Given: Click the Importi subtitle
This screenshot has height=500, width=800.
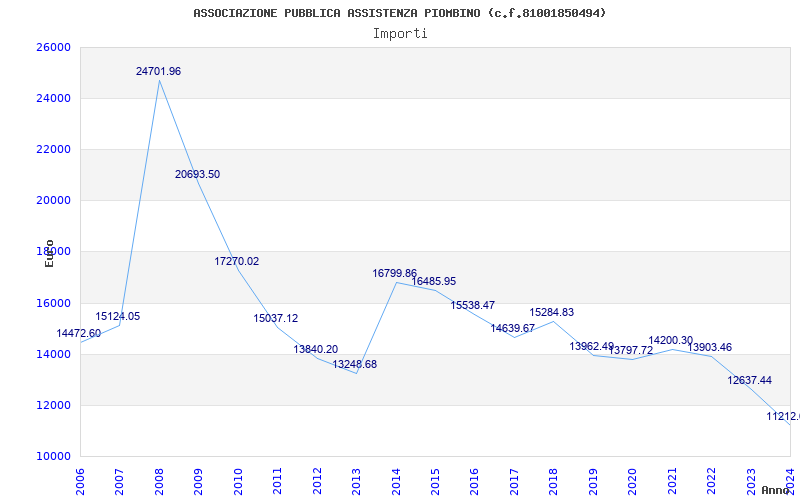Looking at the screenshot, I should [x=400, y=34].
